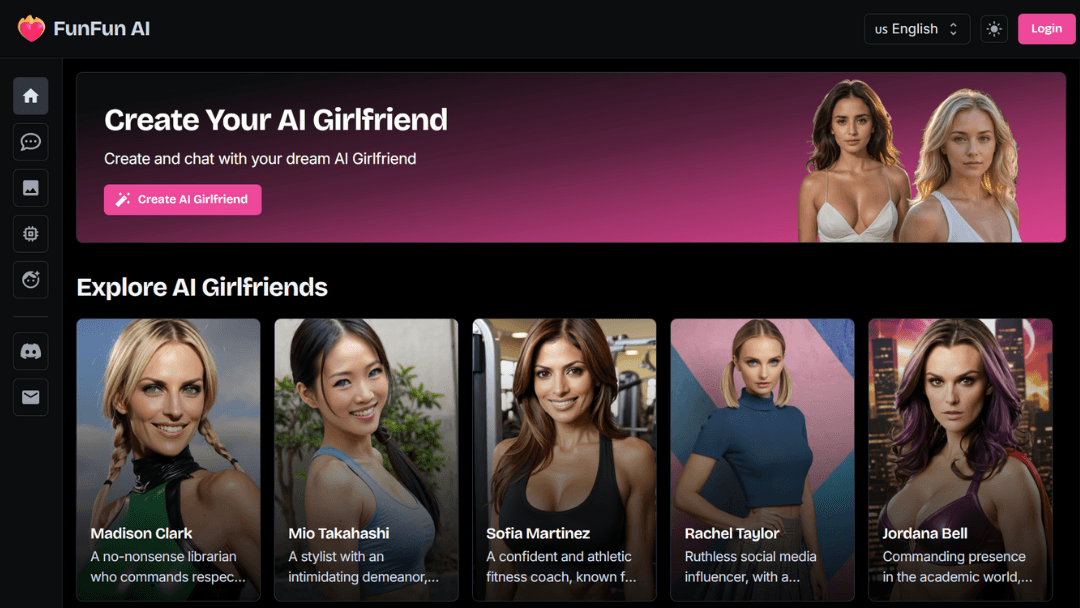Toggle the light/dark theme sun button

[x=994, y=29]
